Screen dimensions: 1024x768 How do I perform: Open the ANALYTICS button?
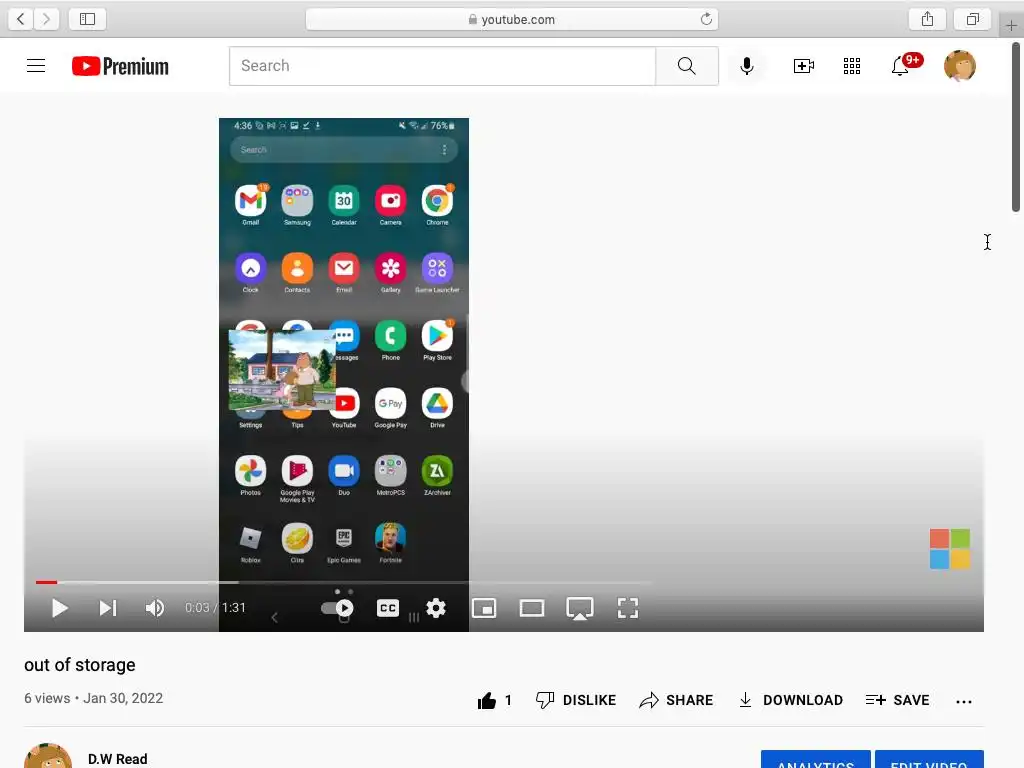click(816, 760)
